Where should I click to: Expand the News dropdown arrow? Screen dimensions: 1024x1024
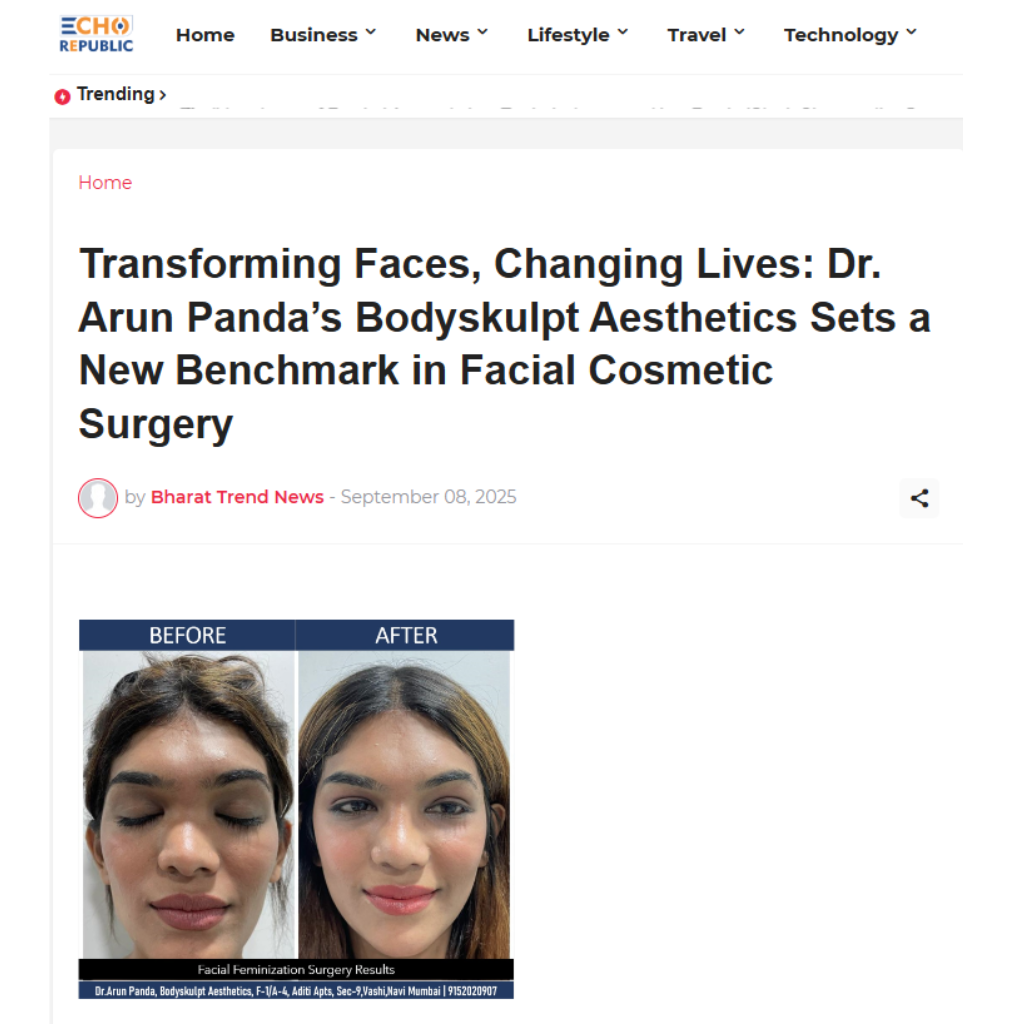click(x=483, y=32)
